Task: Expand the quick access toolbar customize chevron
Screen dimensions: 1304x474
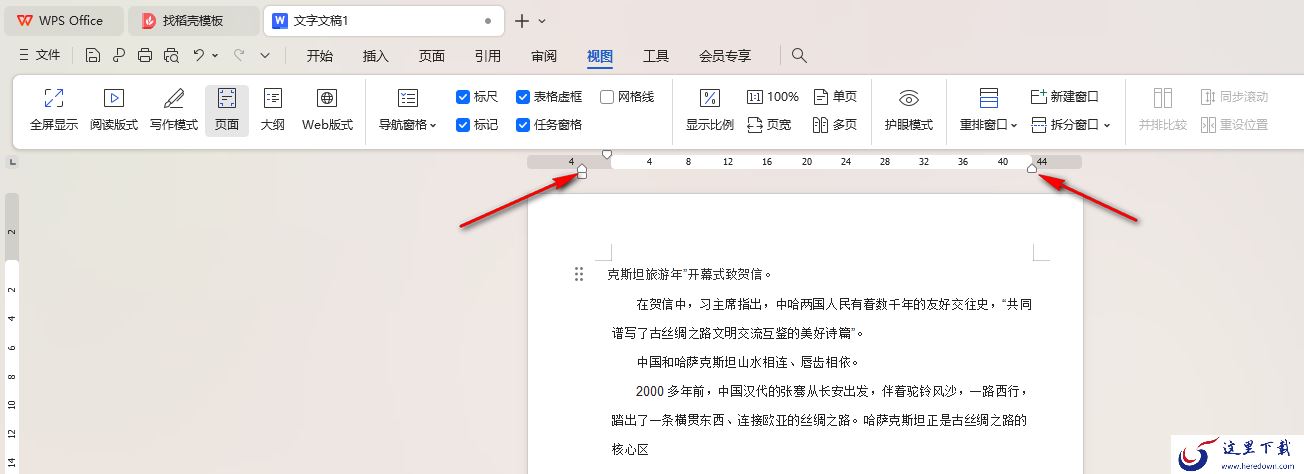Action: click(x=265, y=56)
